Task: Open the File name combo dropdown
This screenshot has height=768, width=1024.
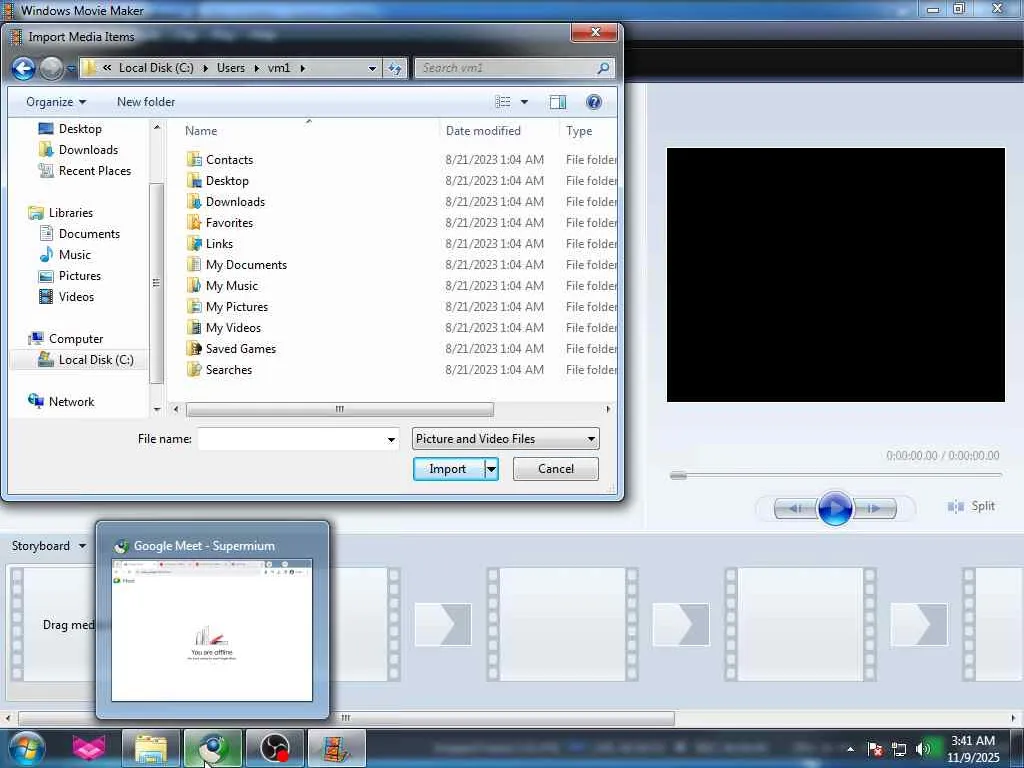Action: [391, 440]
